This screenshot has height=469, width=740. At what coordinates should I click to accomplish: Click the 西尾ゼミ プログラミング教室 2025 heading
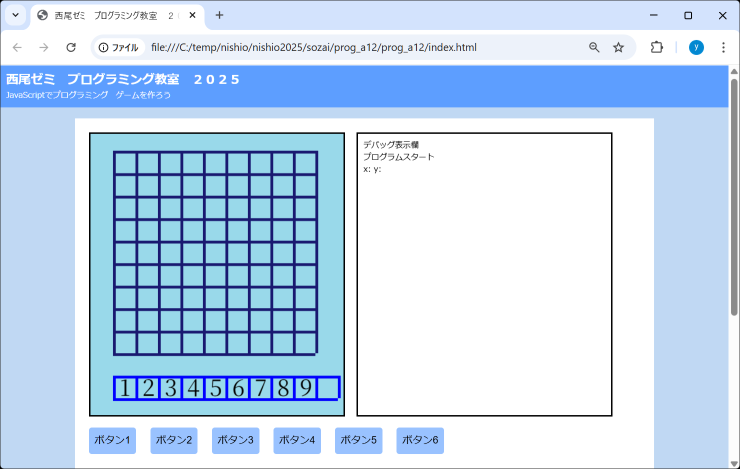coord(123,79)
